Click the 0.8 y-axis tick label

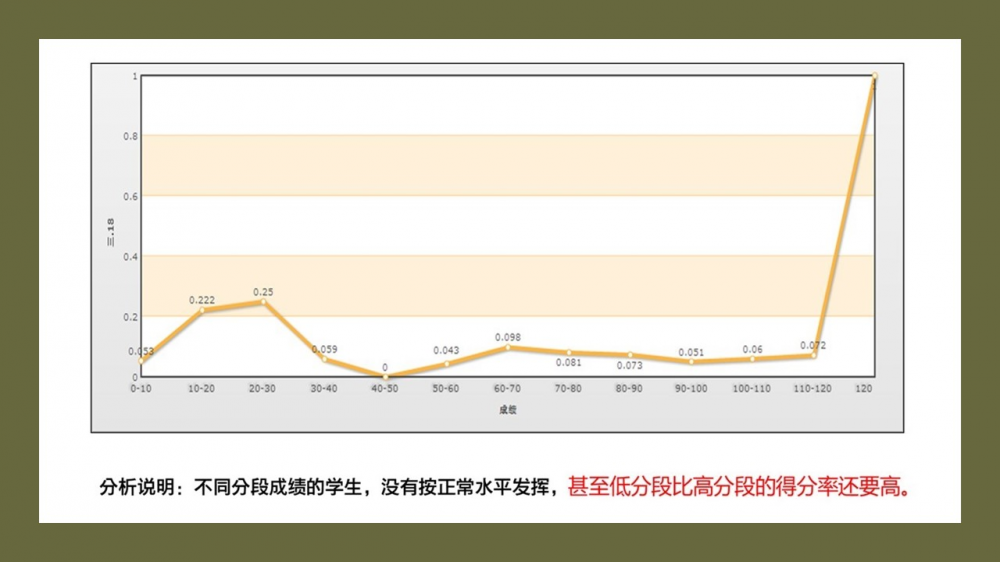pyautogui.click(x=130, y=136)
